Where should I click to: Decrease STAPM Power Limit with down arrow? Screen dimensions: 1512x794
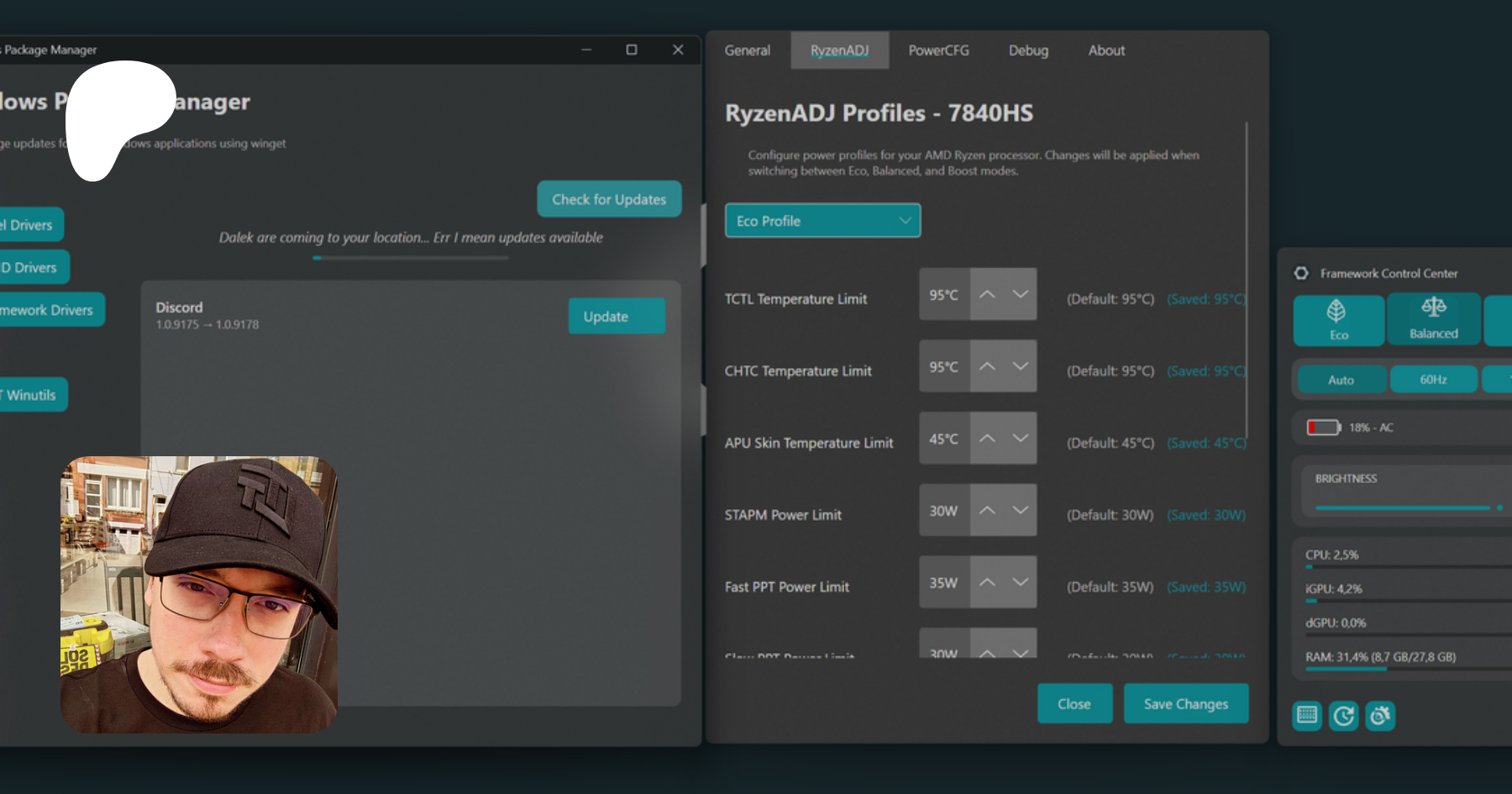tap(1020, 510)
